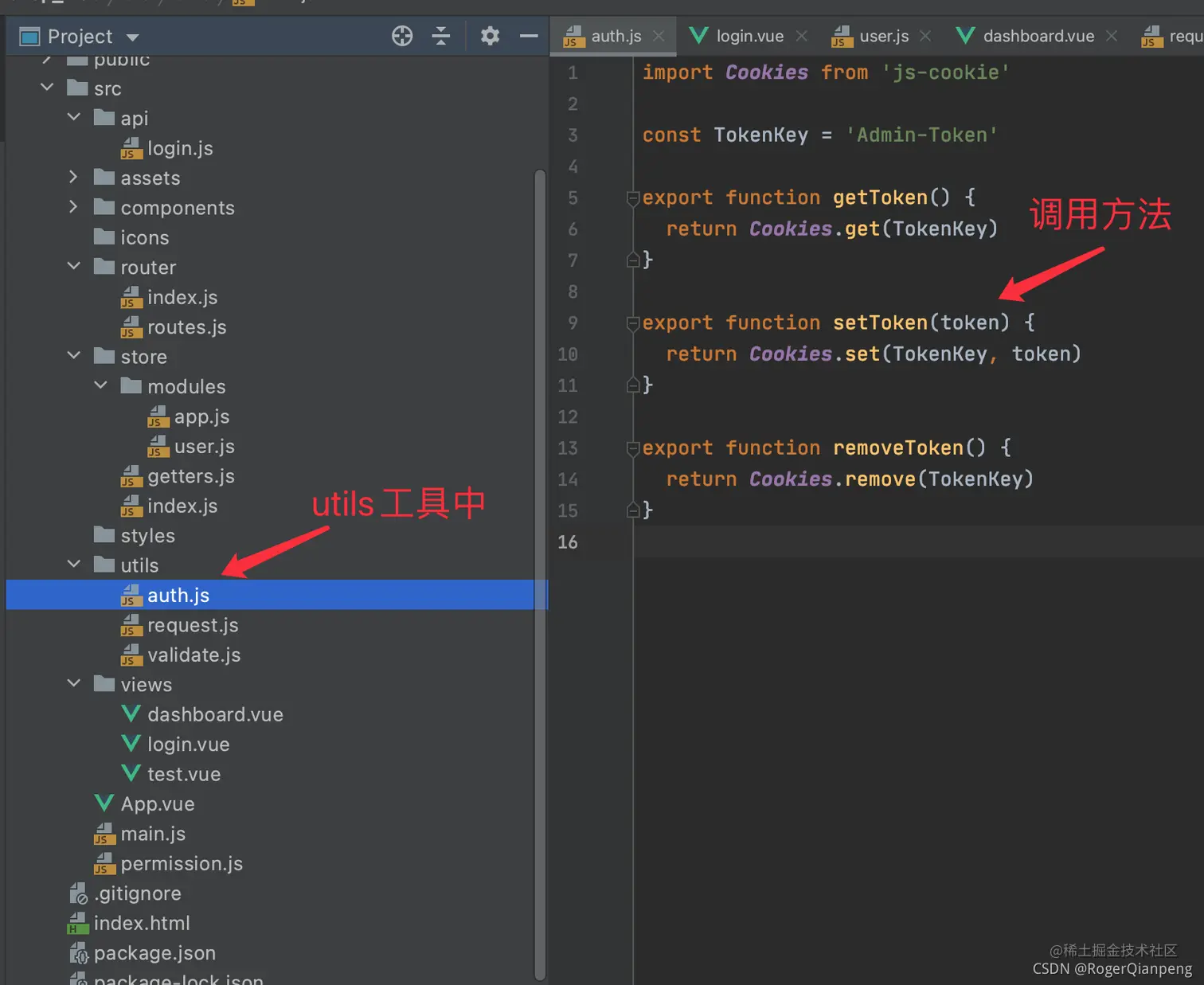The width and height of the screenshot is (1204, 985).
Task: Open routes.js in router folder
Action: click(x=174, y=327)
